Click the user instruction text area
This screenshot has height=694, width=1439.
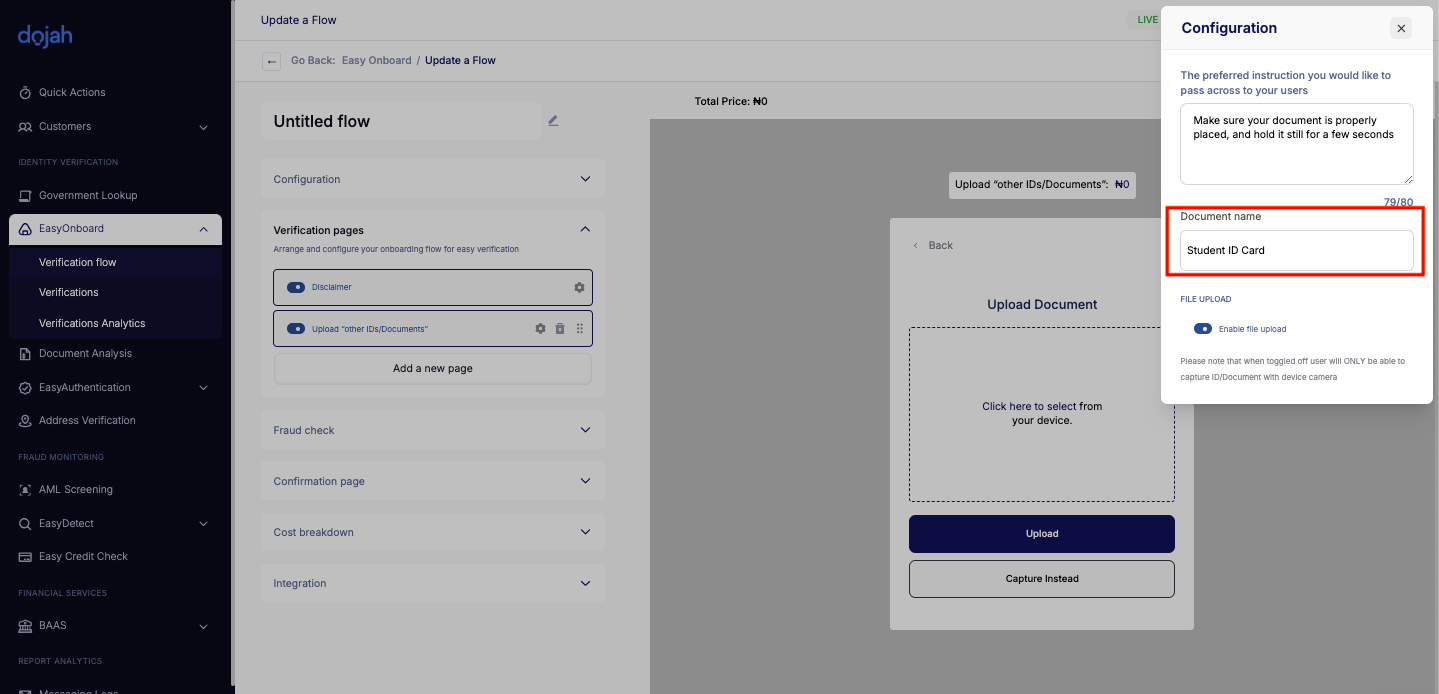point(1296,144)
